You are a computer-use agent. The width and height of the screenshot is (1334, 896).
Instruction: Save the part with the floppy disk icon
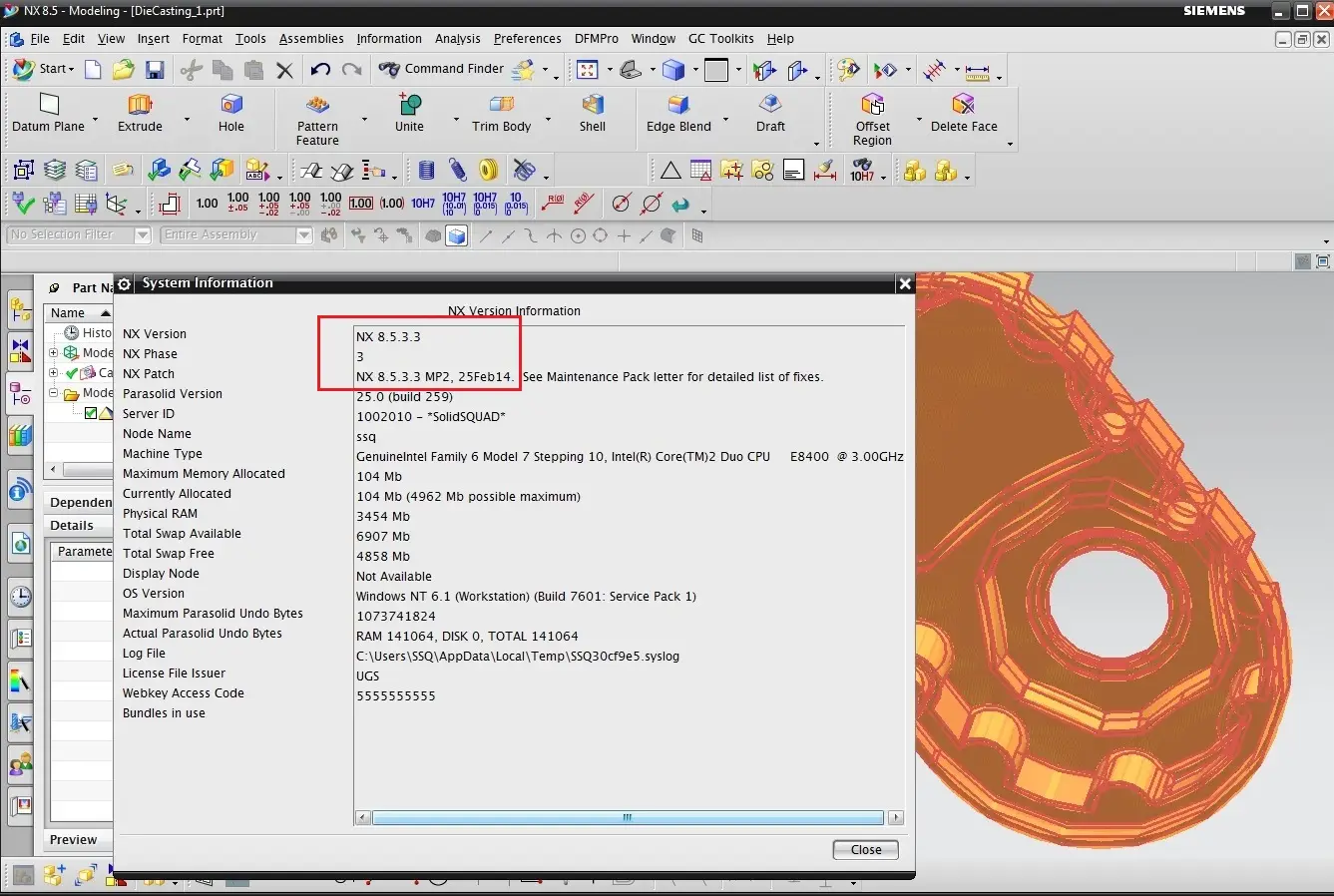coord(155,69)
